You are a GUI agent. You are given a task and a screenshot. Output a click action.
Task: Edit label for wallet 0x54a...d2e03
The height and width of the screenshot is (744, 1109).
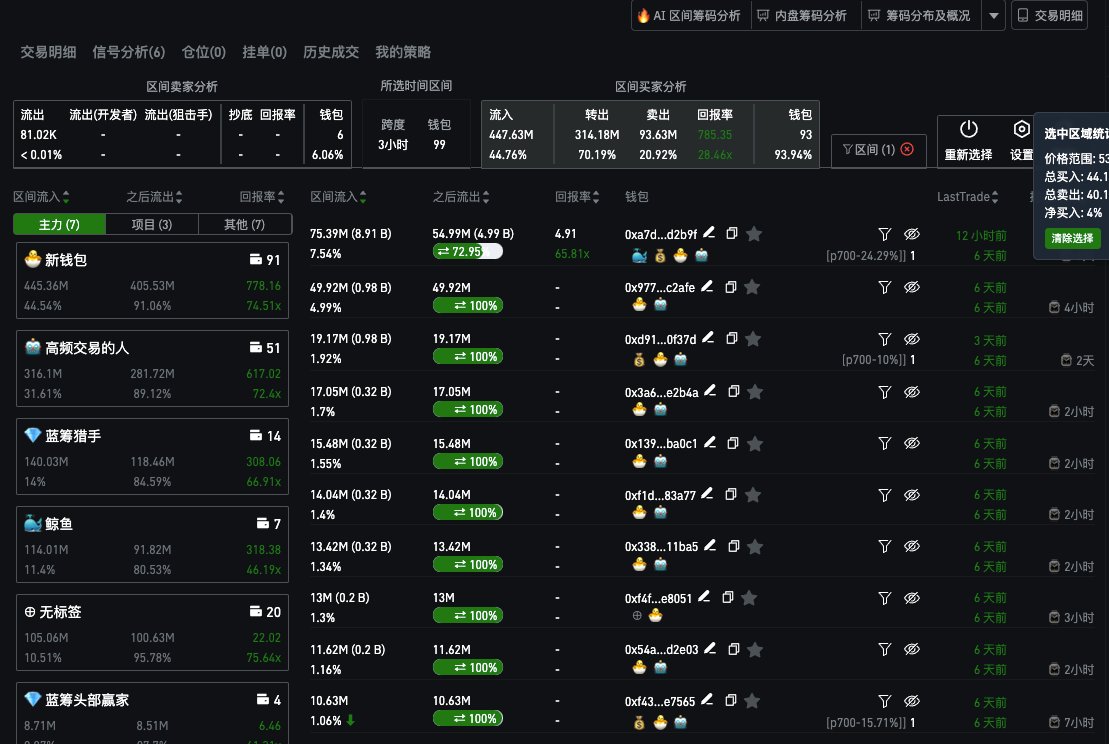710,648
